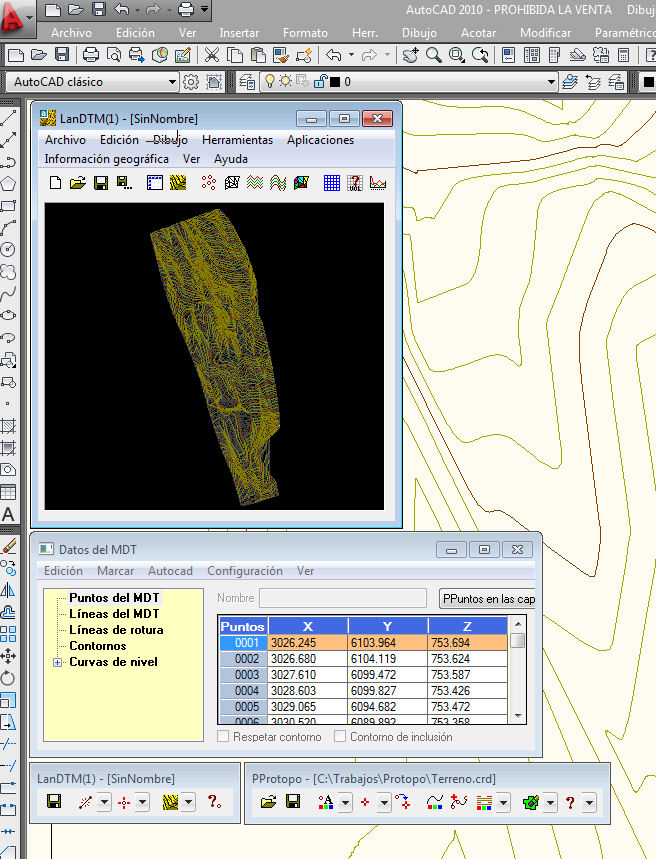The image size is (656, 859).
Task: Open dropdown next to LanDTM yellow contour icon
Action: click(189, 803)
